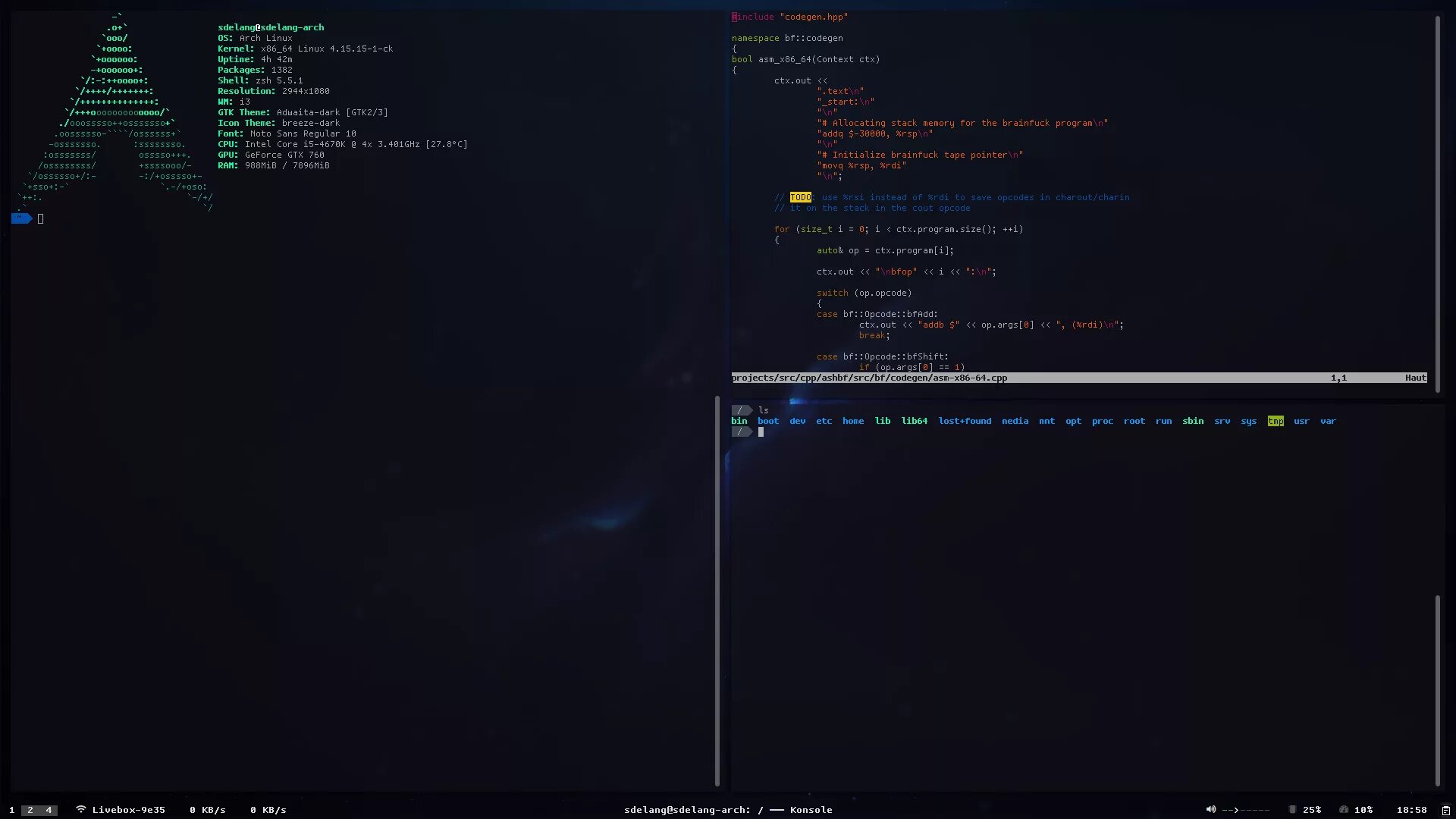Click the CPU gauge icon showing 10%
This screenshot has height=819, width=1456.
tap(1344, 809)
